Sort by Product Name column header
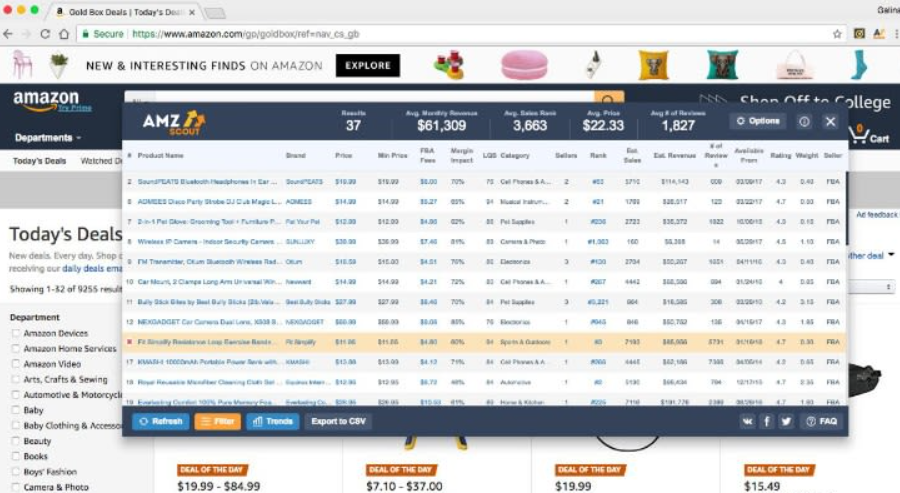 tap(160, 156)
